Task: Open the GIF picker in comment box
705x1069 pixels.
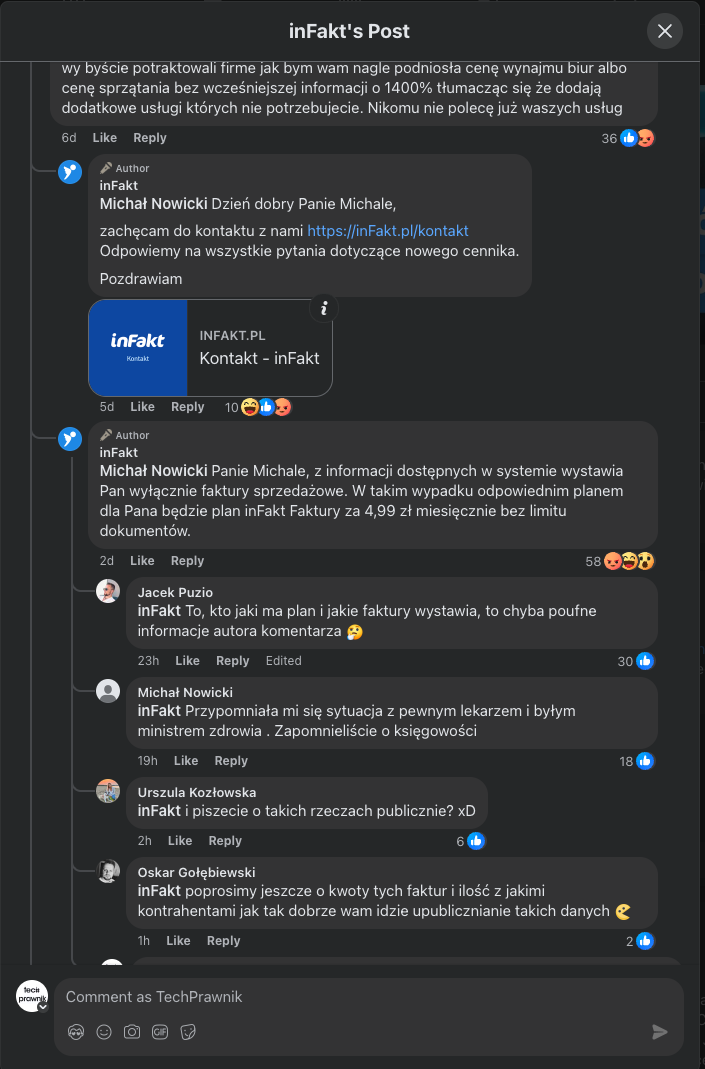Action: 160,1032
